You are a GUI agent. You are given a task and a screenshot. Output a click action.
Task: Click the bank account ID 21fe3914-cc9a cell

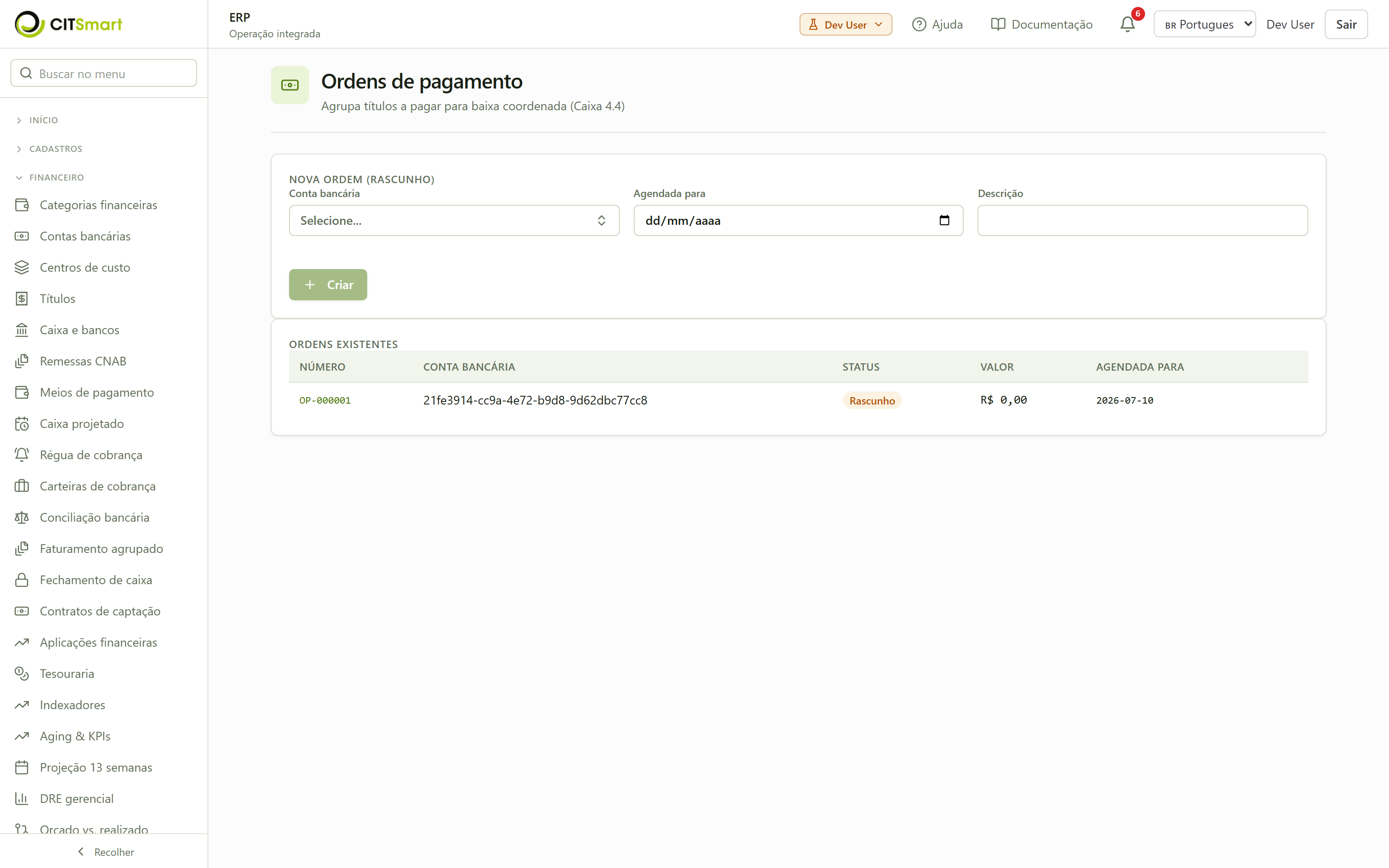tap(535, 400)
